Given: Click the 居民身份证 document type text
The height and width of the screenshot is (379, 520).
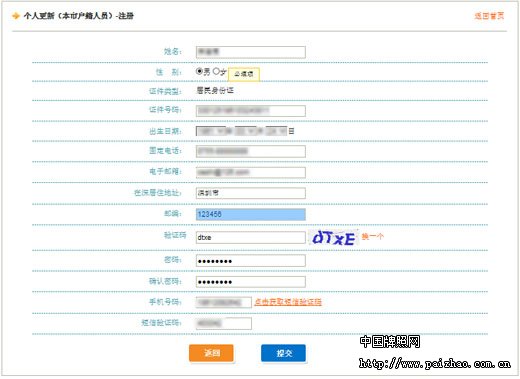Looking at the screenshot, I should pyautogui.click(x=215, y=90).
